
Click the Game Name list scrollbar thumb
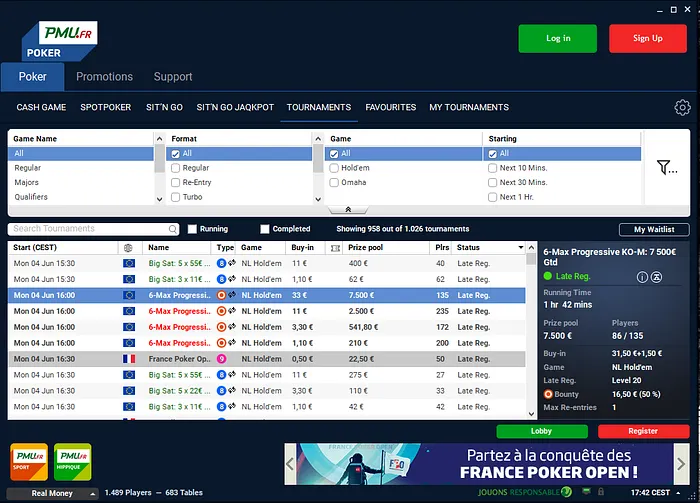click(159, 159)
